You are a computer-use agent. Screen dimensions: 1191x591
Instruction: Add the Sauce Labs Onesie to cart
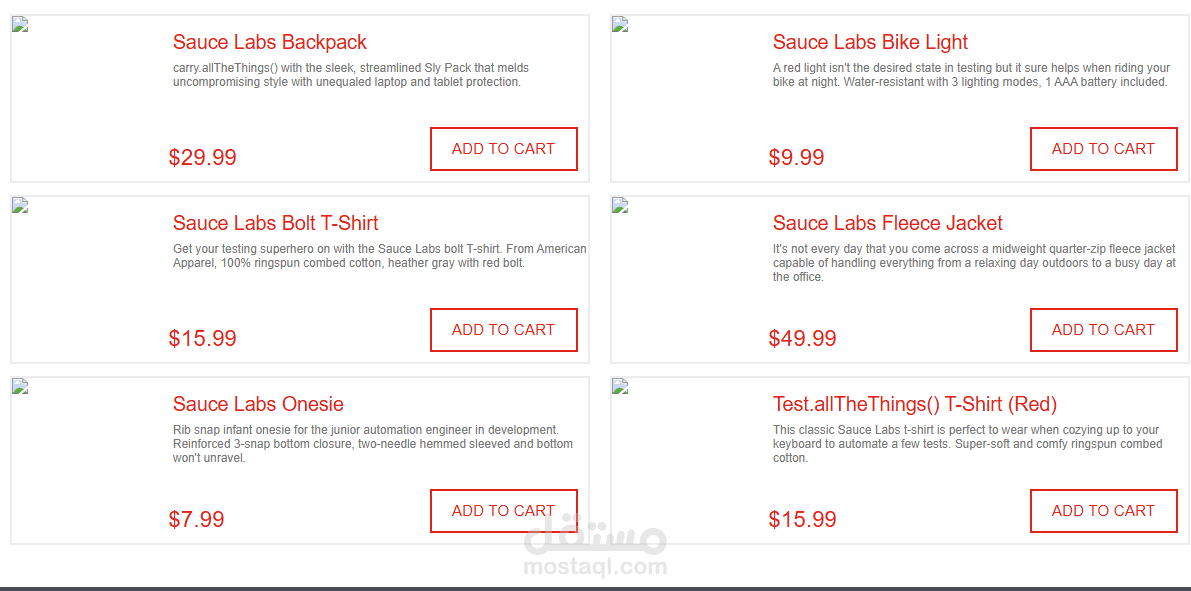503,511
